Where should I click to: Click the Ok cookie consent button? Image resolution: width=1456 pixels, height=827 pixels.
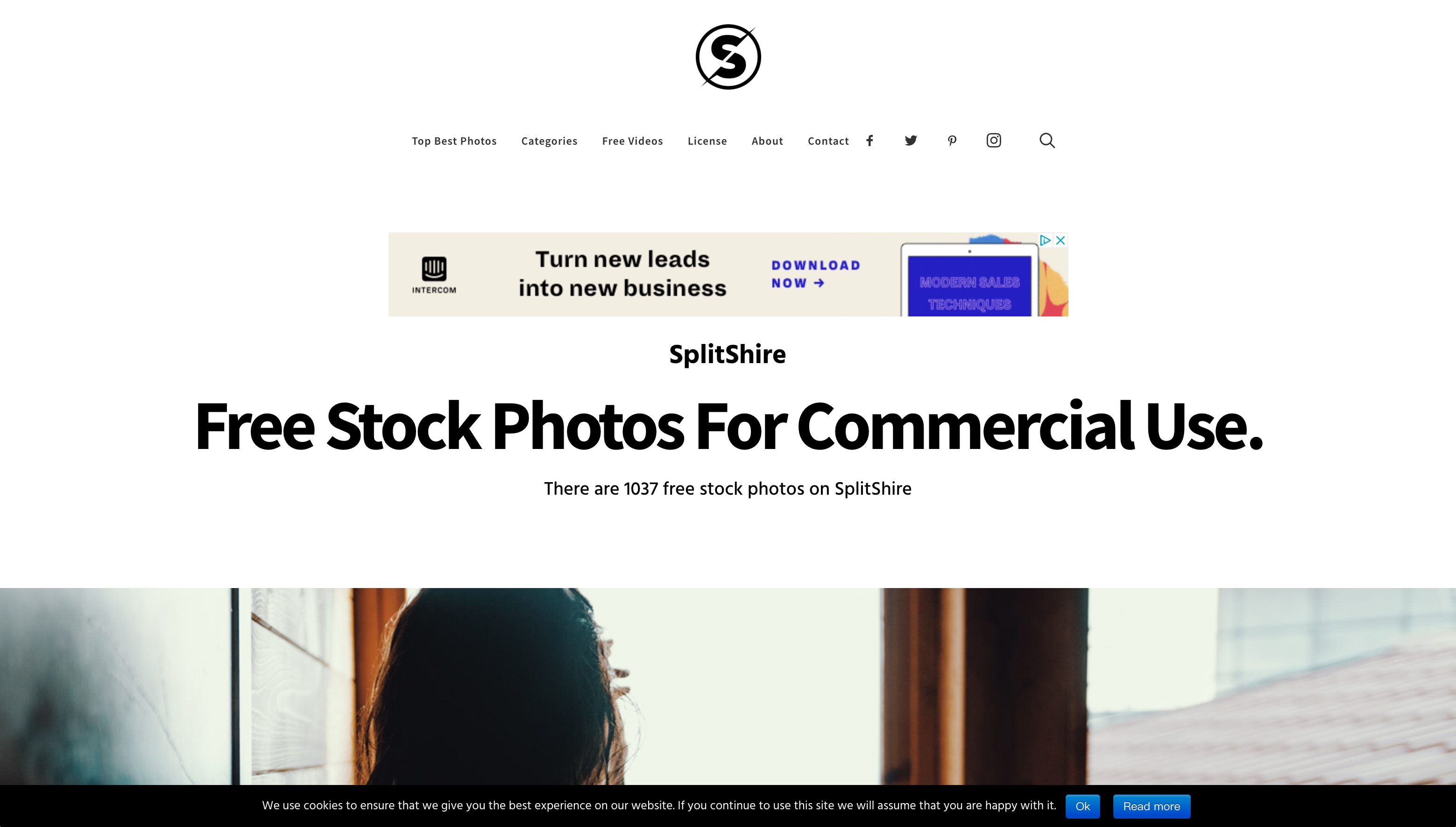(x=1082, y=806)
